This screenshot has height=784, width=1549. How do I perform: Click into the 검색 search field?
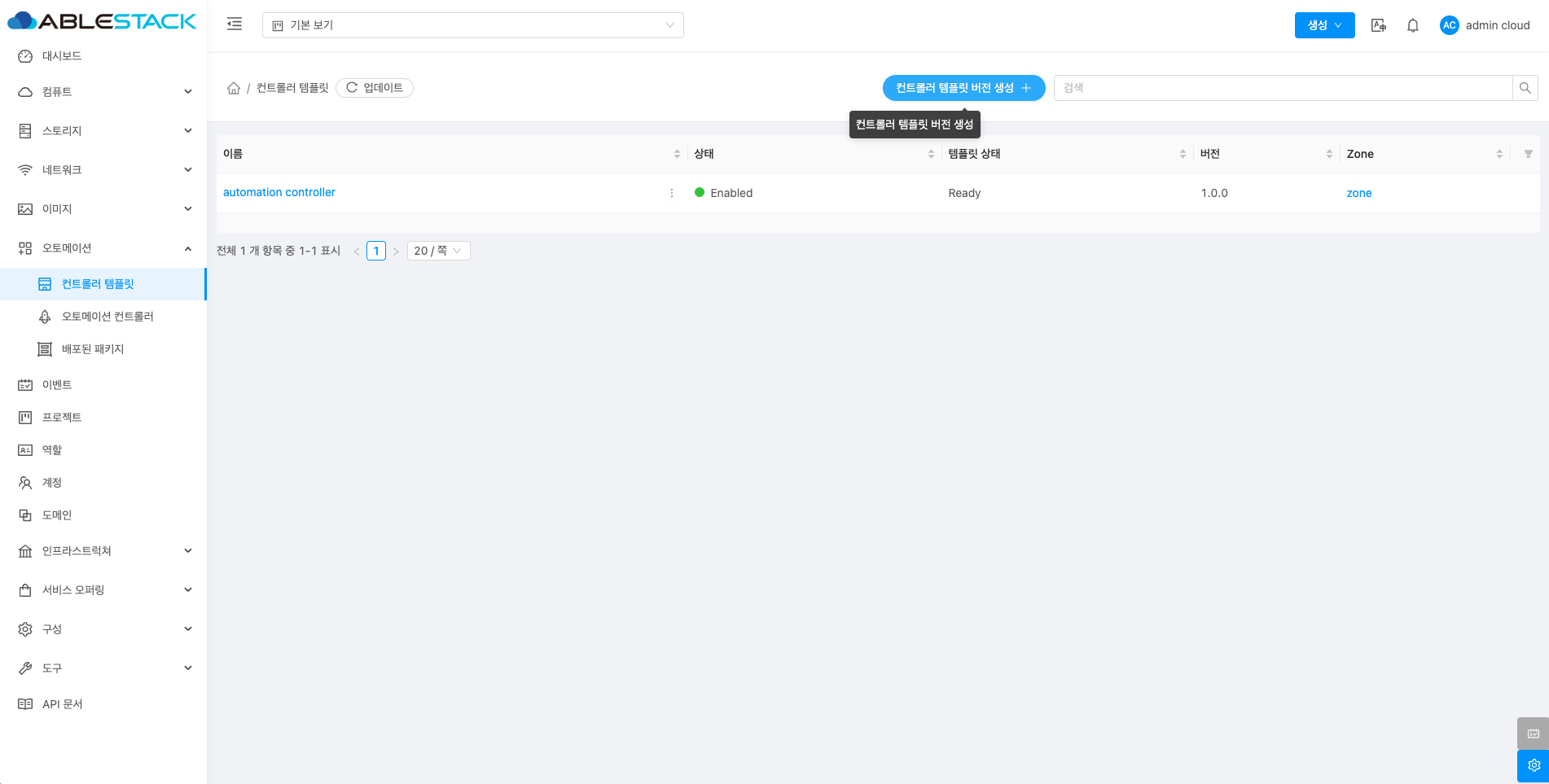[x=1284, y=88]
